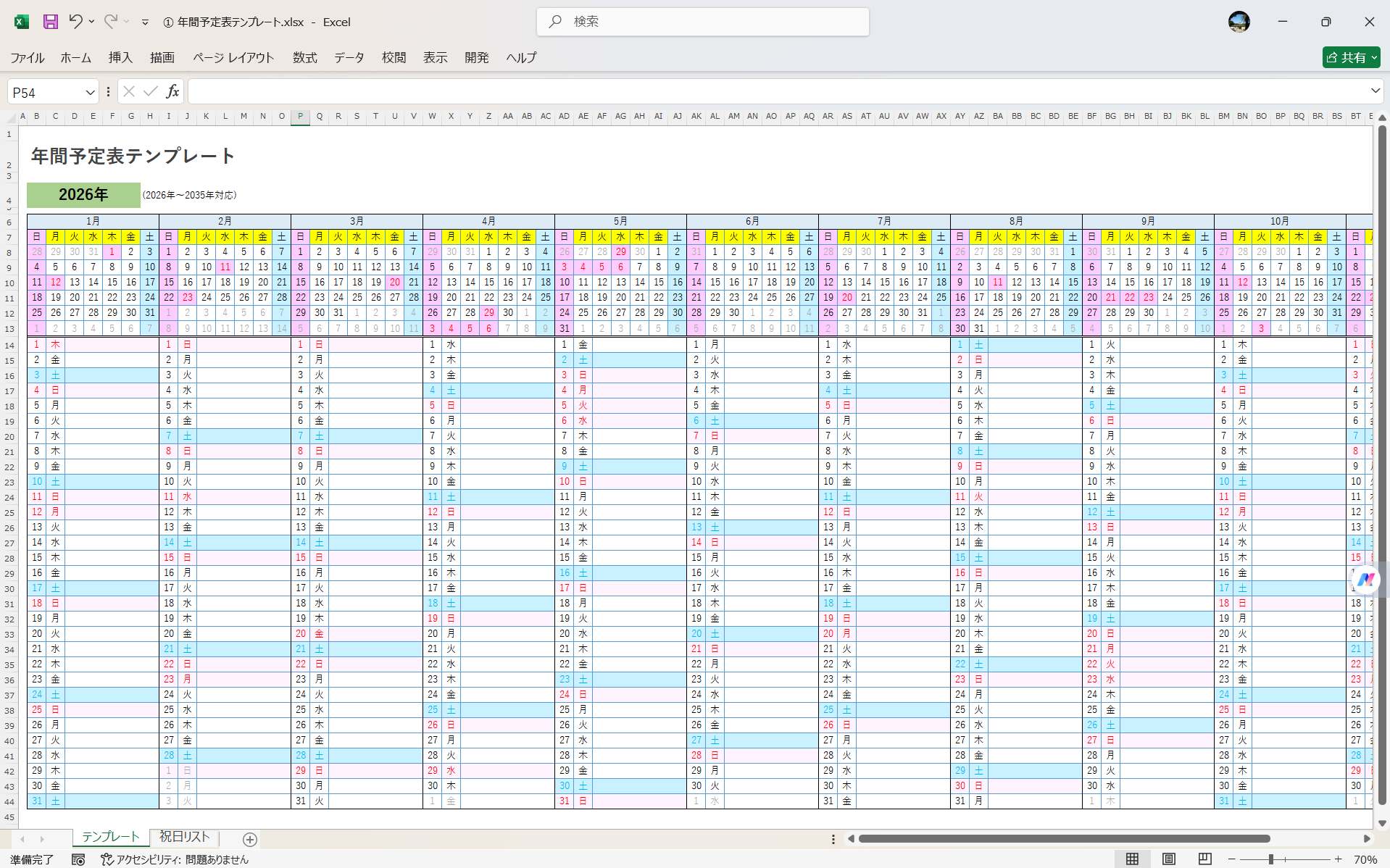This screenshot has width=1390, height=868.
Task: Click the Undo icon
Action: [x=75, y=22]
